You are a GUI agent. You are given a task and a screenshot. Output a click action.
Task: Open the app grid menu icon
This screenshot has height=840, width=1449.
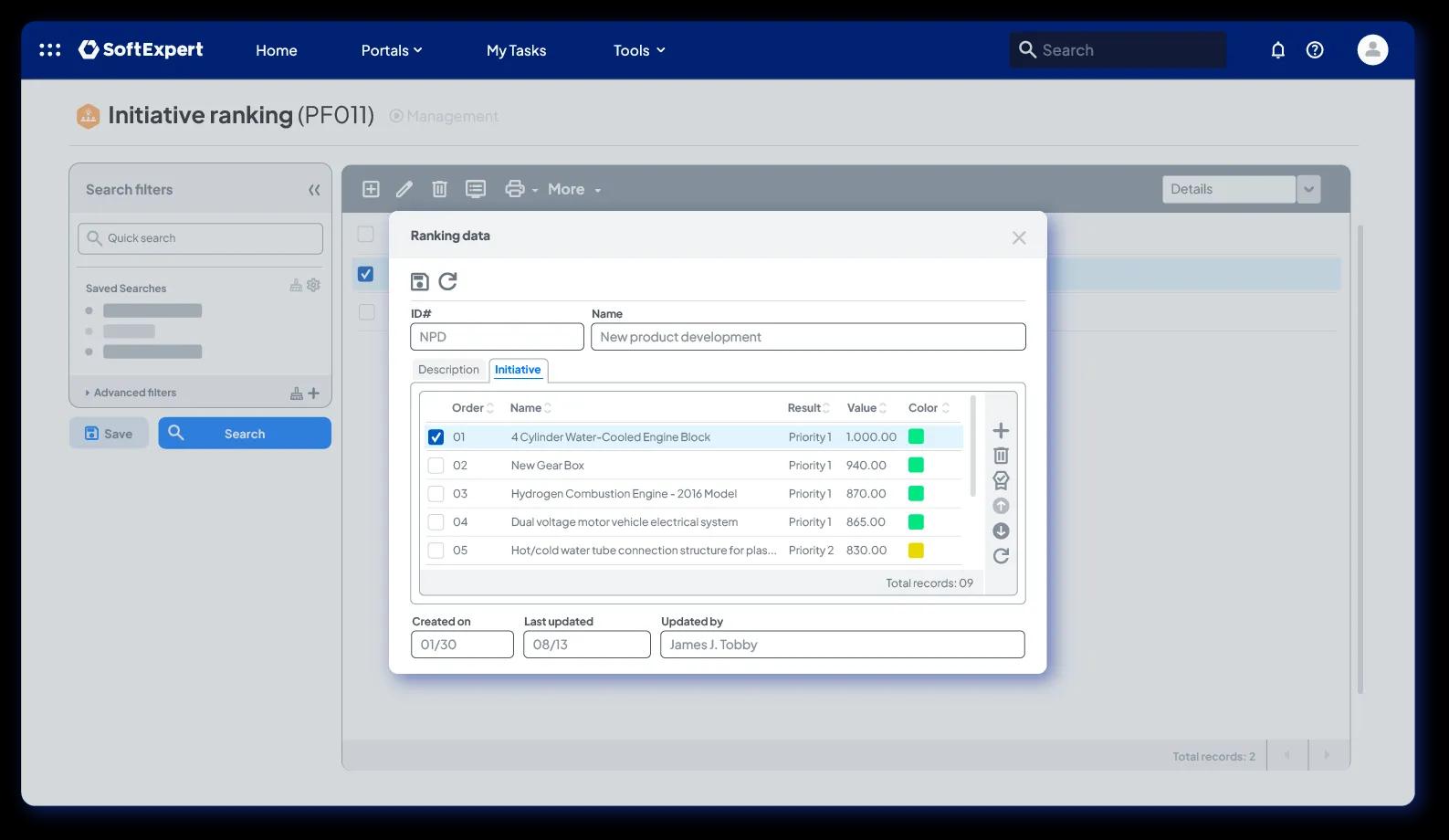[50, 50]
